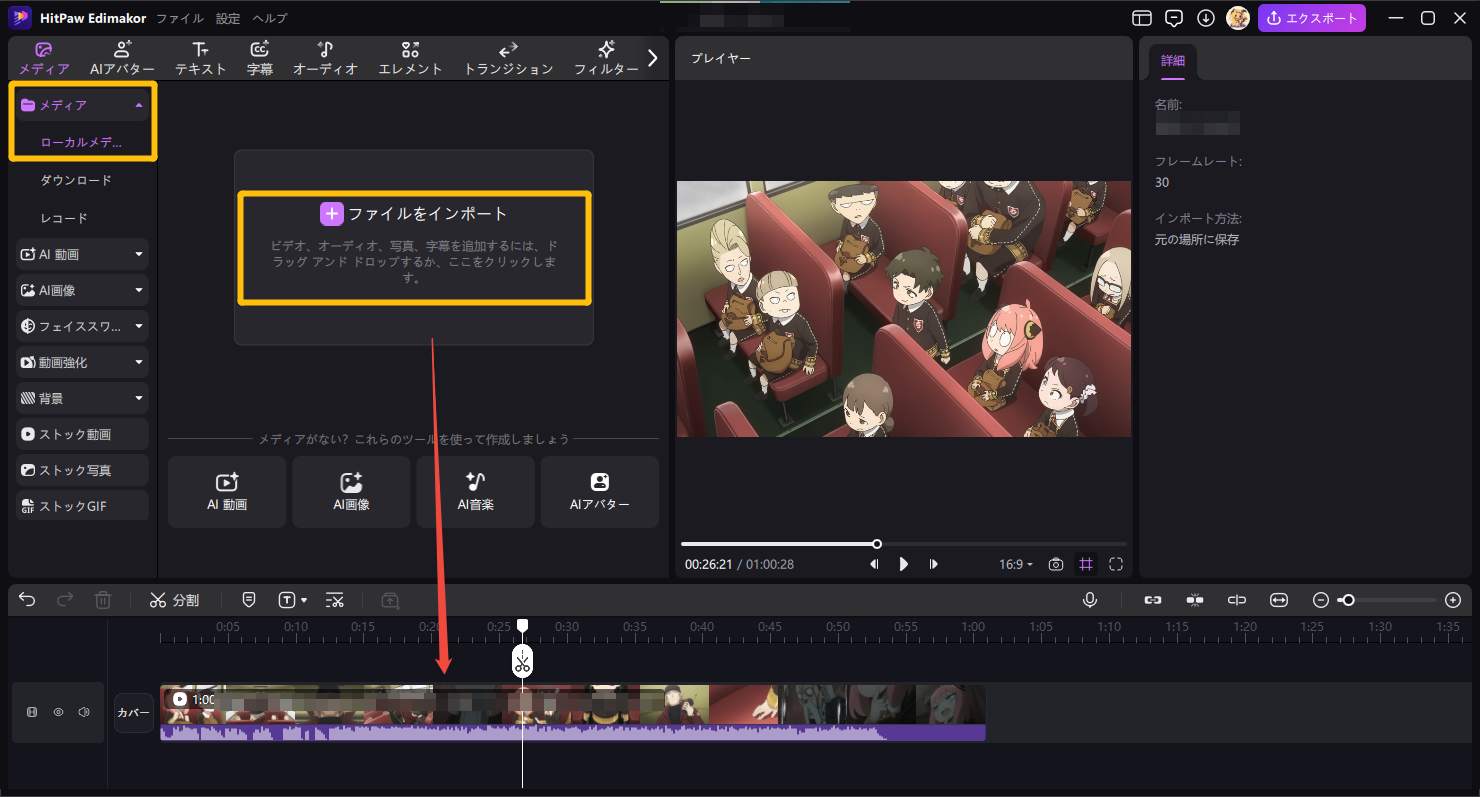
Task: Switch to the オーディオ tab
Action: click(x=324, y=57)
